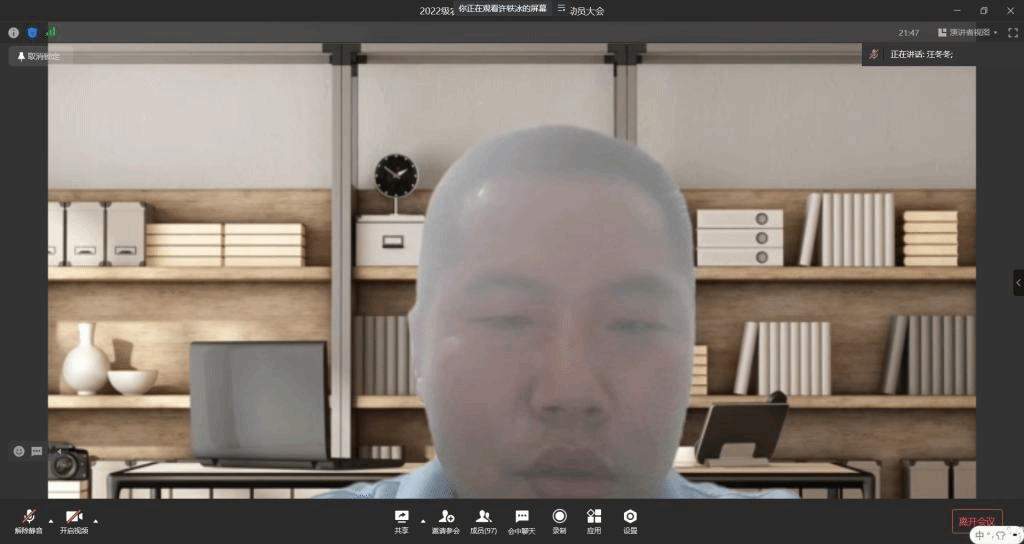This screenshot has width=1024, height=544.
Task: Open share options arrow next to 共享
Action: click(x=422, y=520)
